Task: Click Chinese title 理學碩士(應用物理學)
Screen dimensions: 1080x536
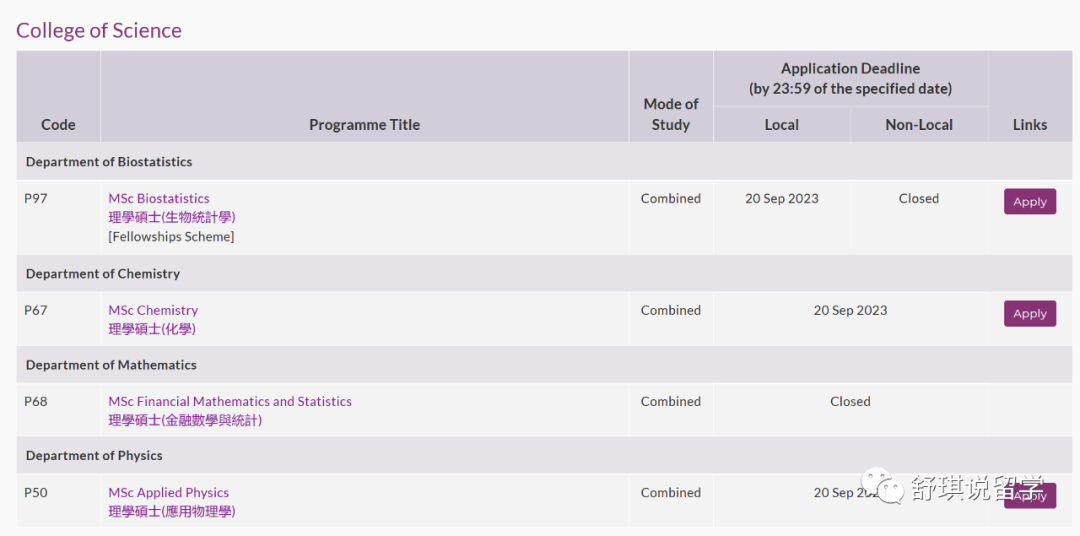Action: point(172,511)
